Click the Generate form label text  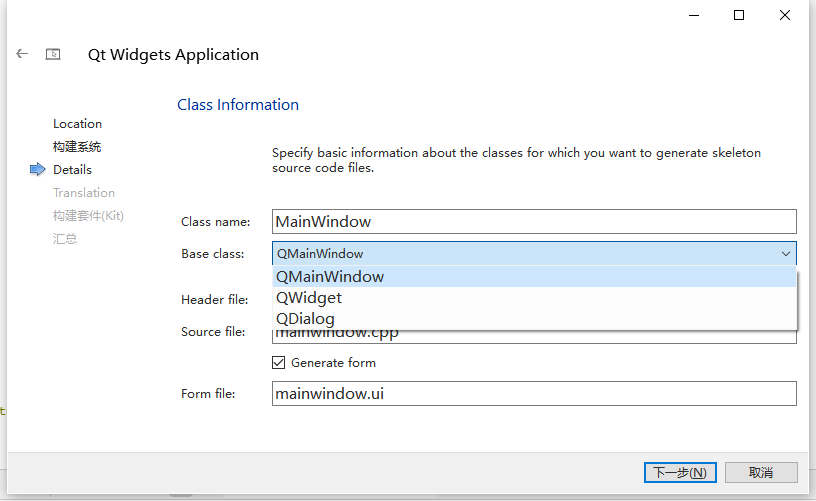(333, 363)
